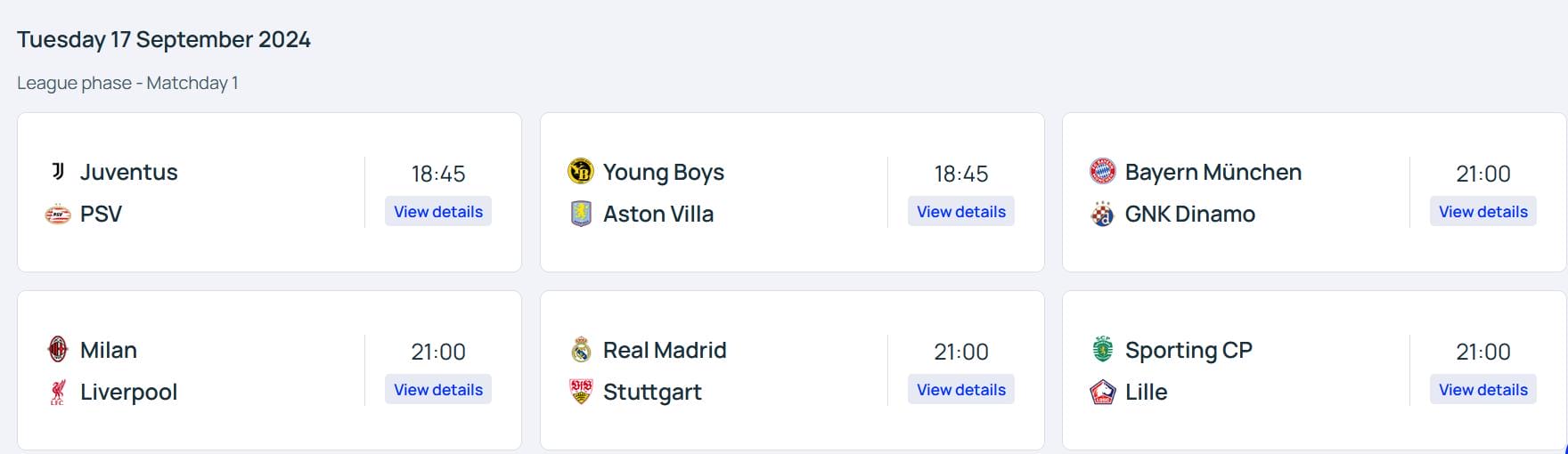Click the Stuttgart club logo
This screenshot has height=454, width=1568.
[581, 392]
